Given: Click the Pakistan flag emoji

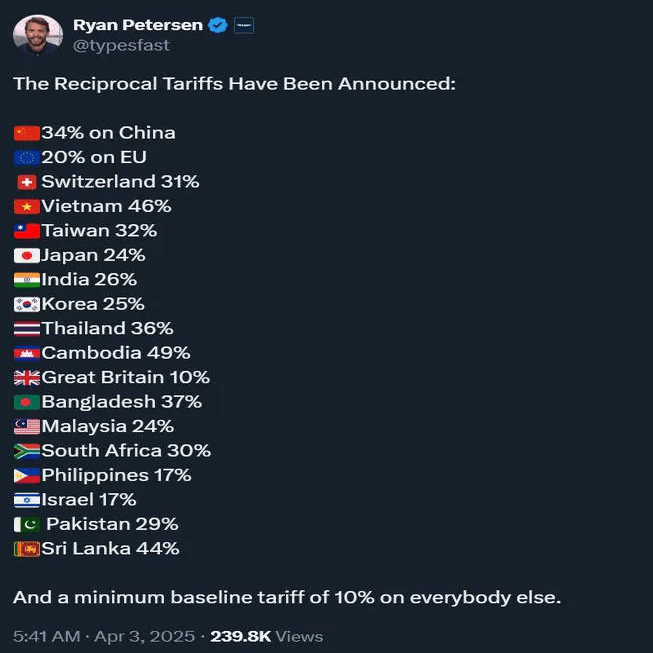Looking at the screenshot, I should (x=27, y=524).
